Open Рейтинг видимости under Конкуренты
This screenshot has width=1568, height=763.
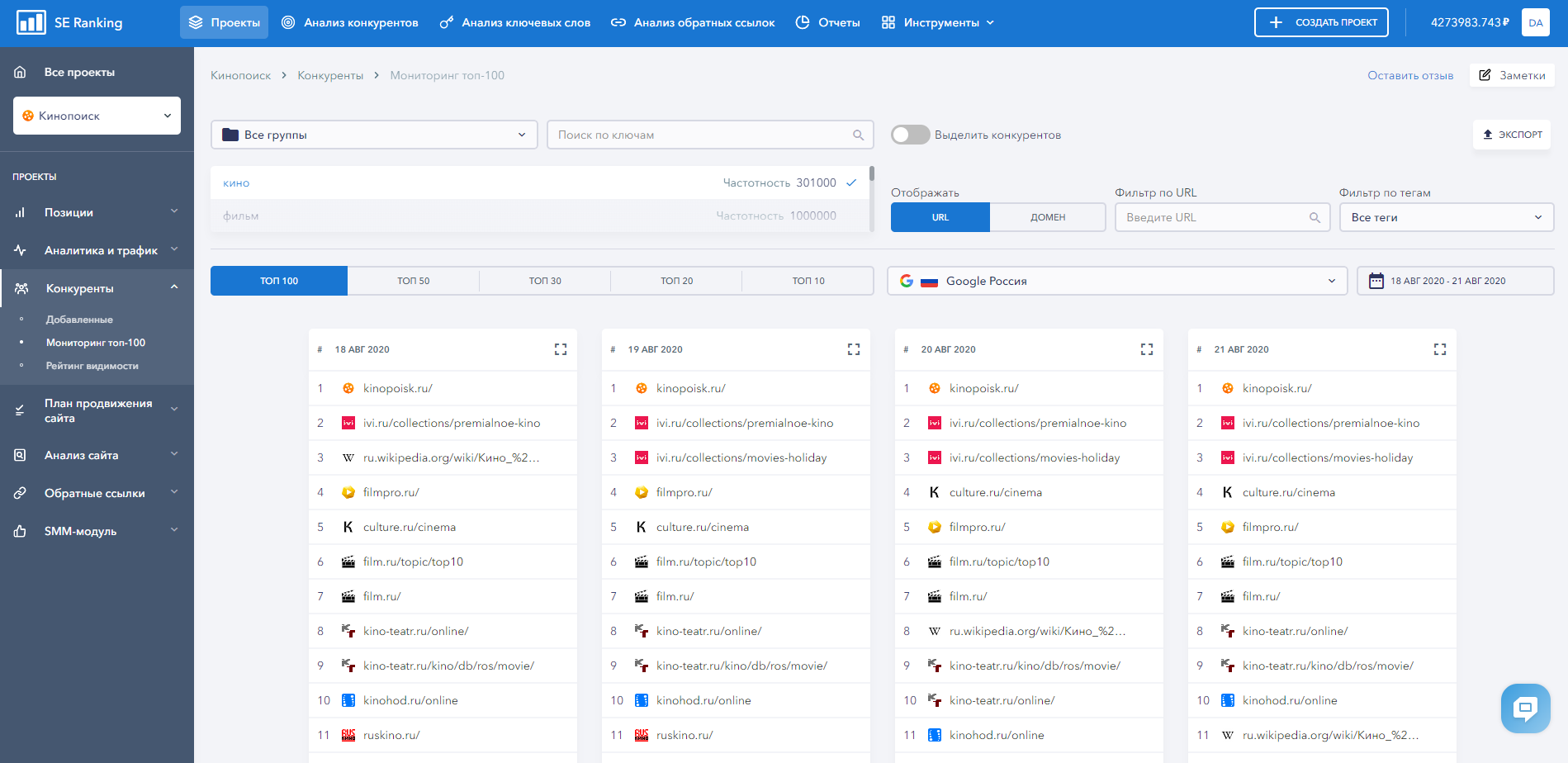pos(92,366)
